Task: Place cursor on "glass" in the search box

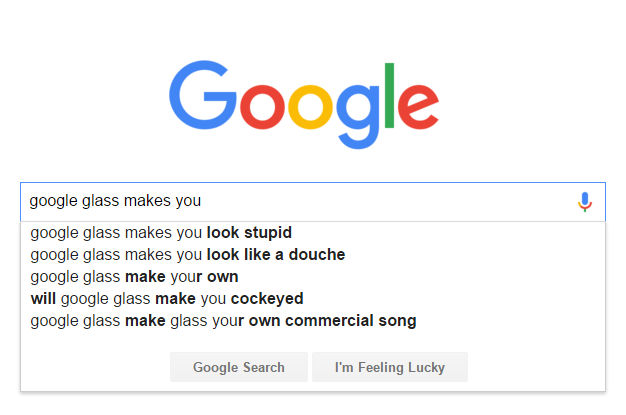Action: [103, 202]
